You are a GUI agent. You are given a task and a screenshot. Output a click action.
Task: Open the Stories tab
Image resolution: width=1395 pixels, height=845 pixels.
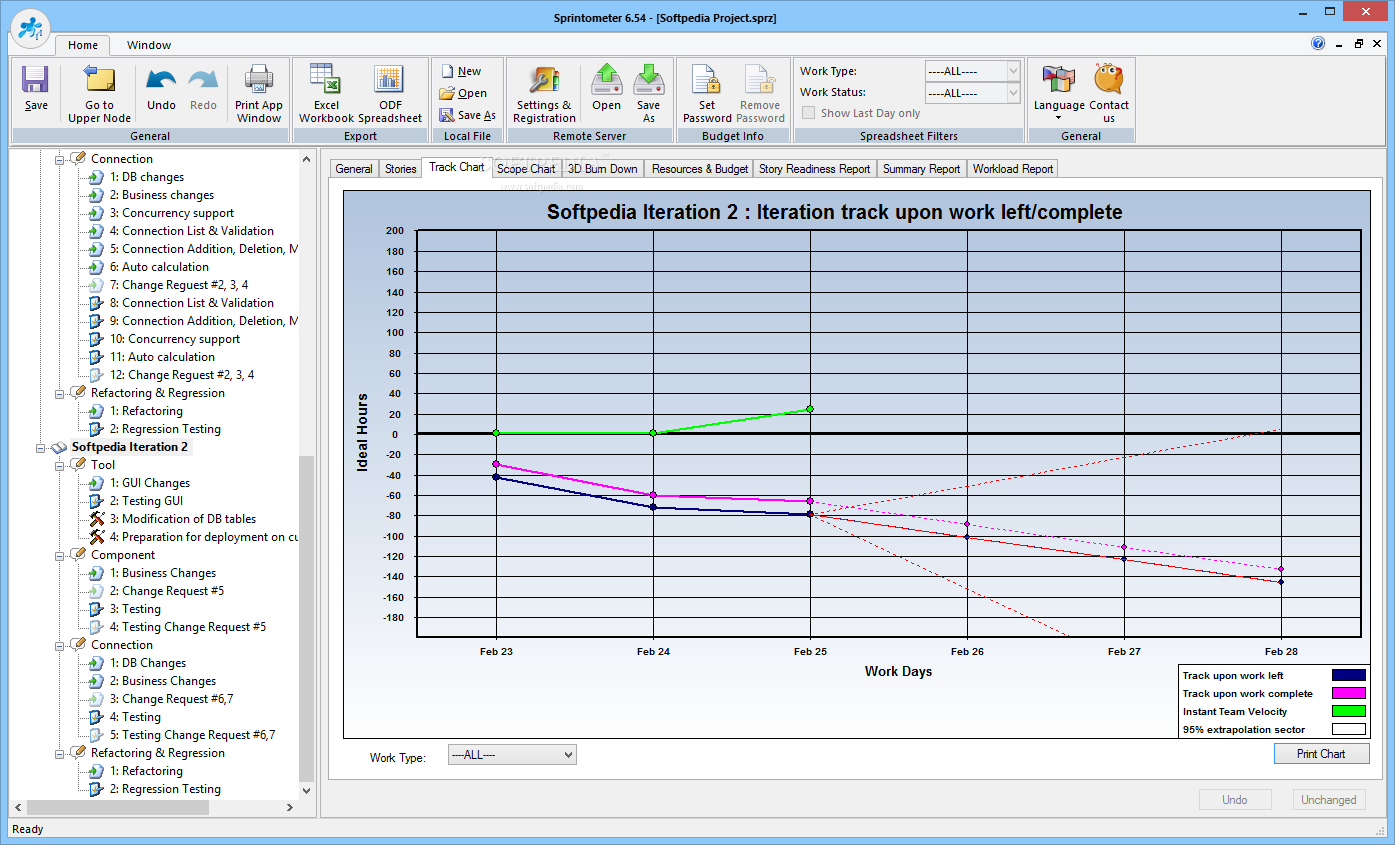[400, 169]
